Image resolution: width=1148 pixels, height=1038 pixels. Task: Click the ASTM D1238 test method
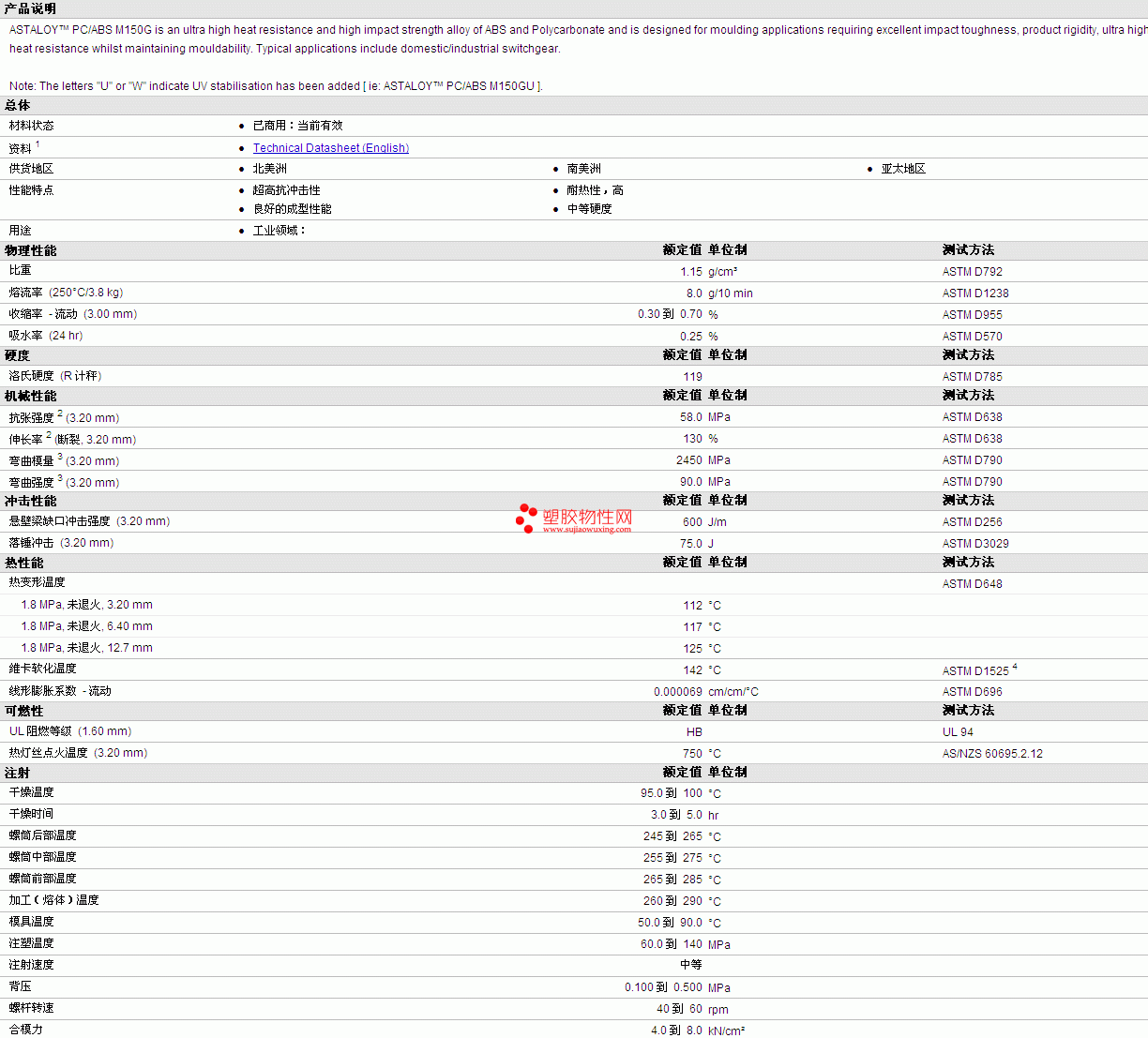pyautogui.click(x=975, y=293)
